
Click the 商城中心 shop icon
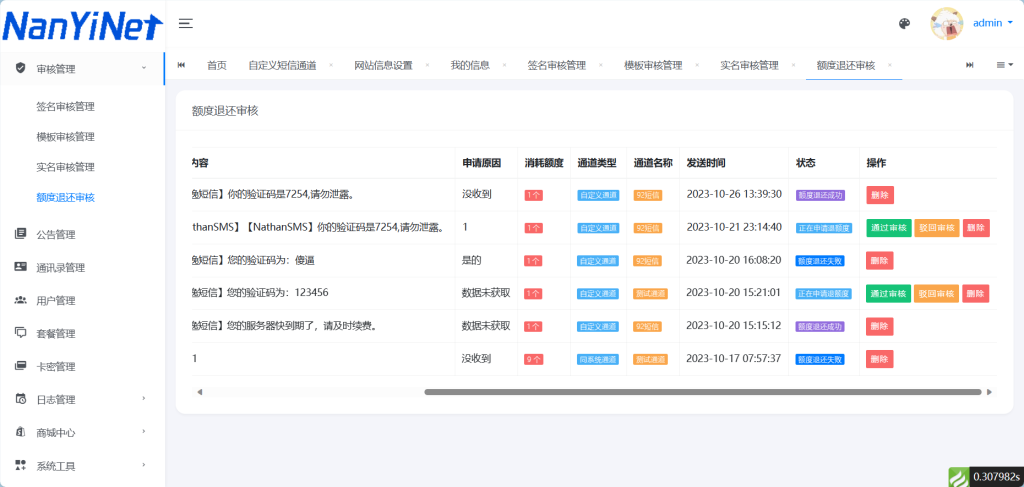[20, 432]
